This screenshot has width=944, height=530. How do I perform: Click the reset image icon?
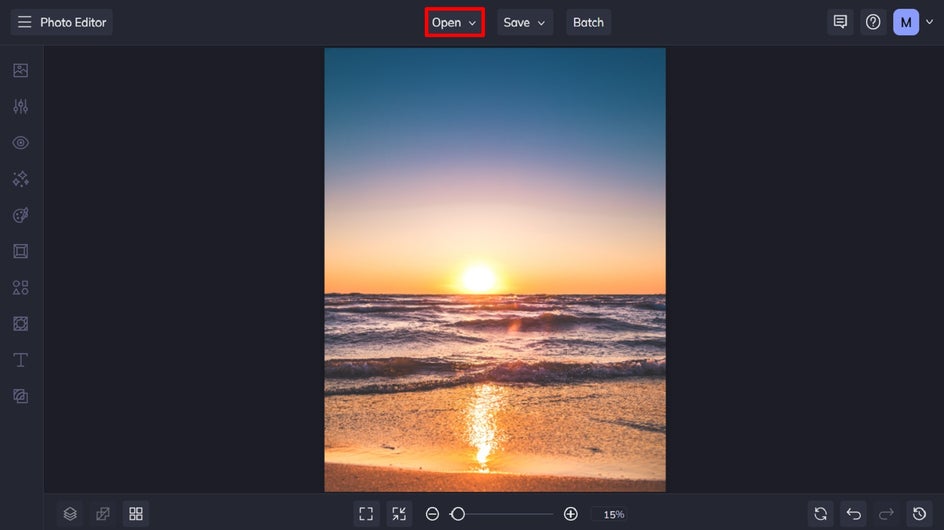[821, 514]
